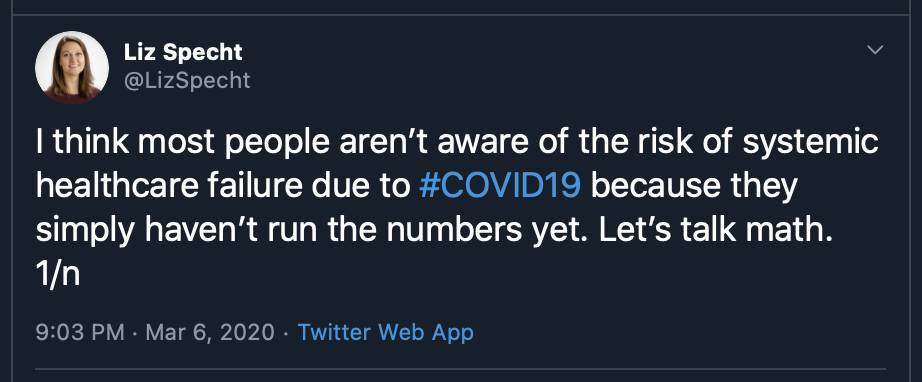Viewport: 922px width, 382px height.
Task: Click the phrase "Let's talk math."
Action: click(x=716, y=230)
